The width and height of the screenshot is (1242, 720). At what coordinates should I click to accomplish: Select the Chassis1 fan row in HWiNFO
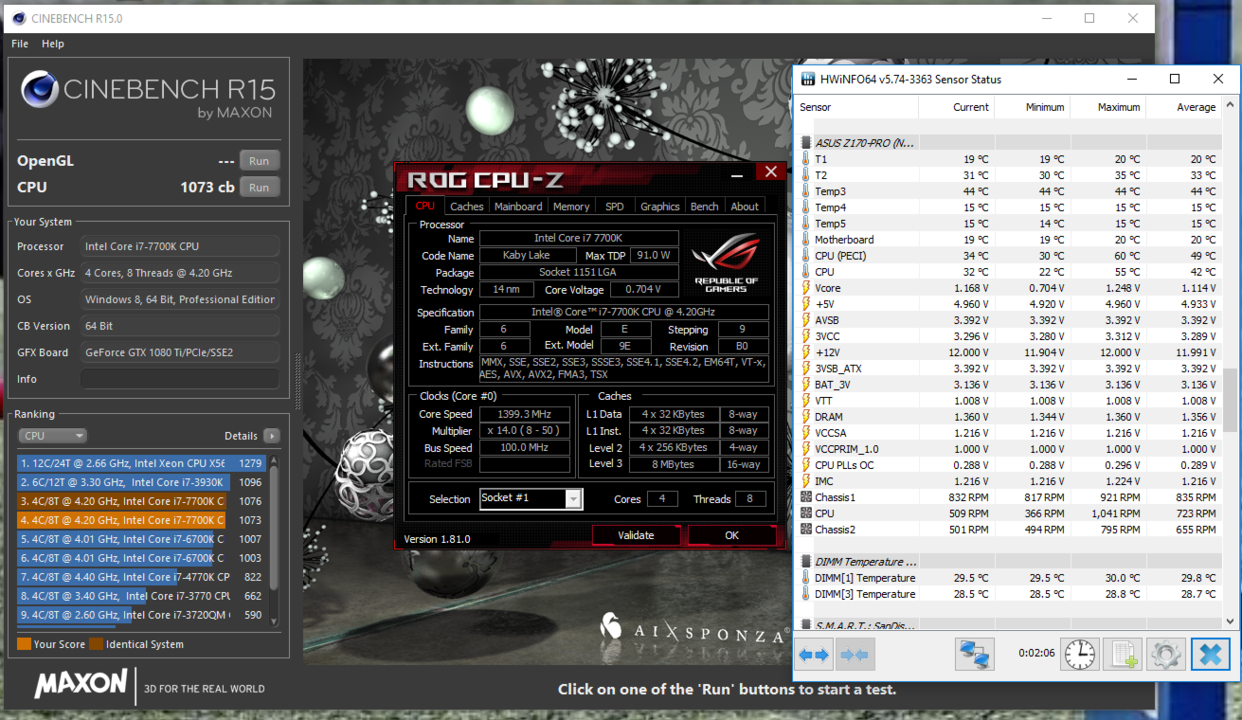coord(1009,497)
